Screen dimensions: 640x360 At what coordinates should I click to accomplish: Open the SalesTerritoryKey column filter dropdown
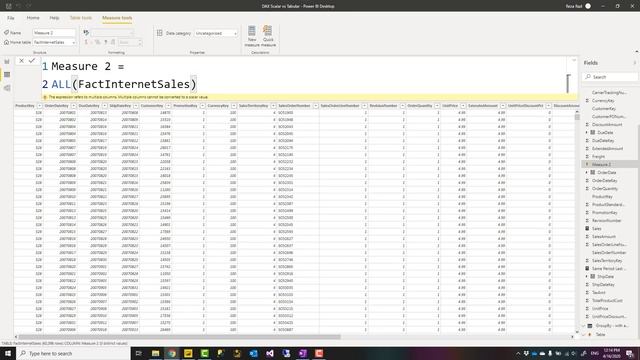pos(273,106)
